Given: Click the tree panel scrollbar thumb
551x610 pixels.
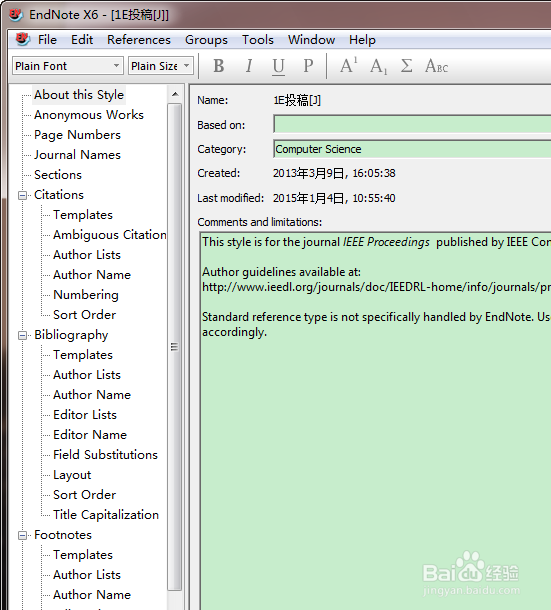Looking at the screenshot, I should click(175, 347).
